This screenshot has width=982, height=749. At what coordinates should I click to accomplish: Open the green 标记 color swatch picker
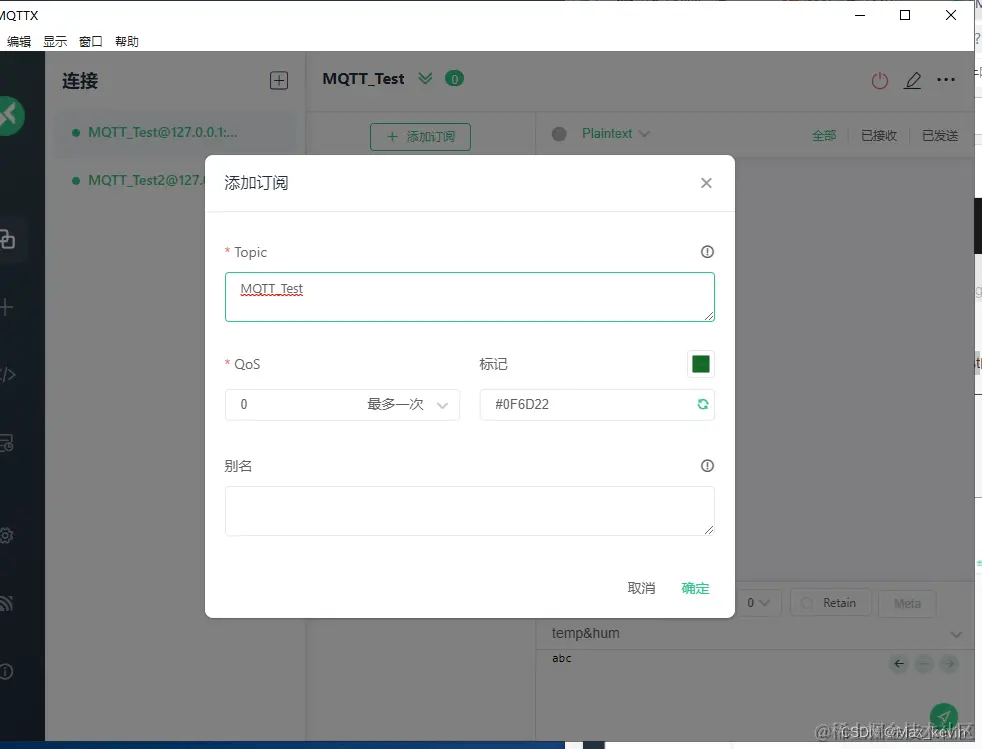[x=701, y=364]
